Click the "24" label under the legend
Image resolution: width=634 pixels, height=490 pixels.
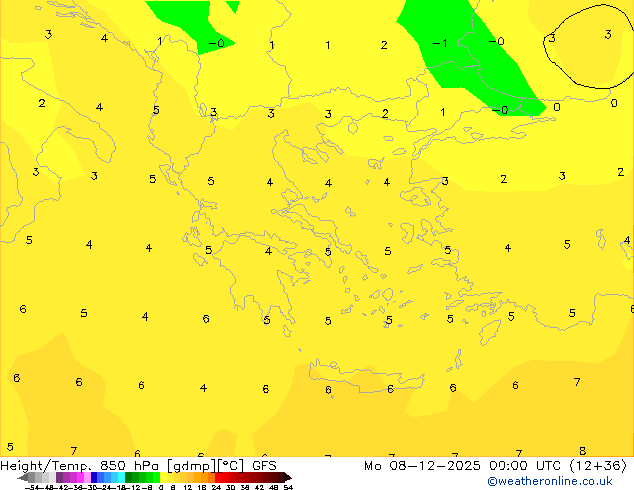tap(216, 487)
